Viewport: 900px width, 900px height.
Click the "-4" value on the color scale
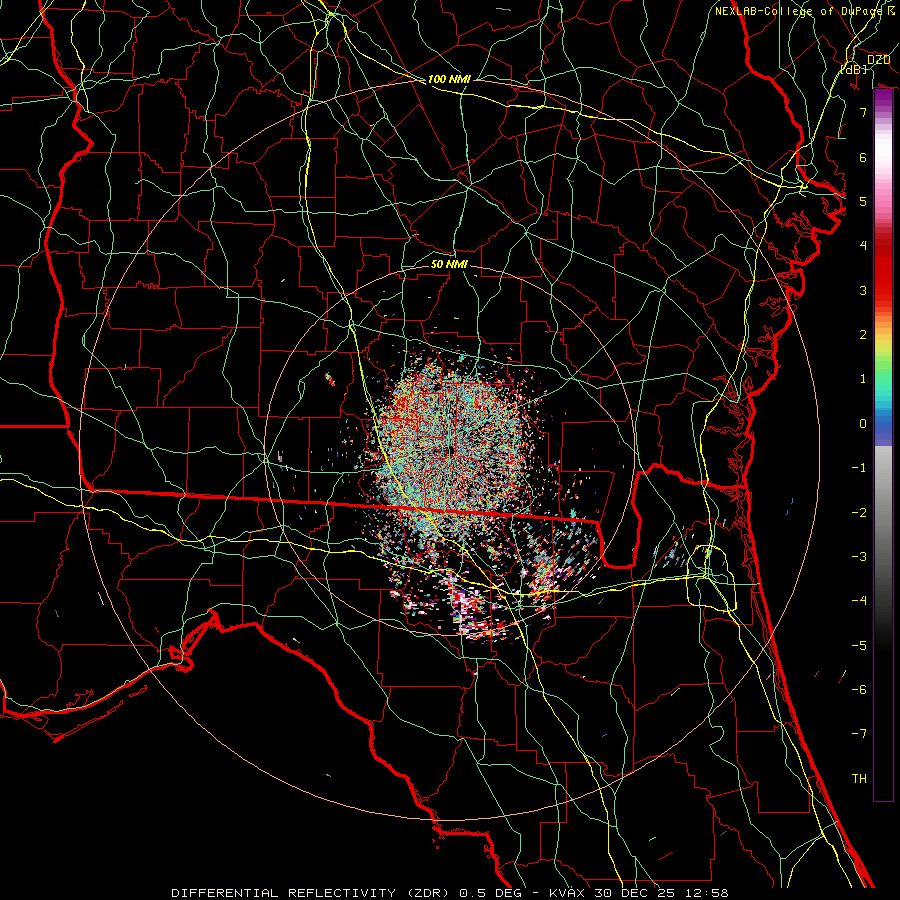tap(859, 601)
